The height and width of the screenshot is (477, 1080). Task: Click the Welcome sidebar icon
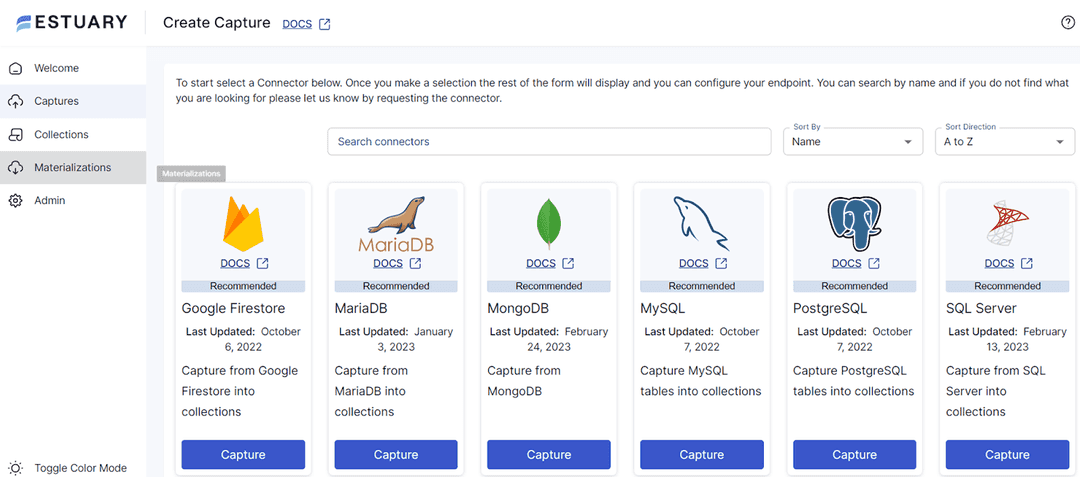click(x=16, y=68)
